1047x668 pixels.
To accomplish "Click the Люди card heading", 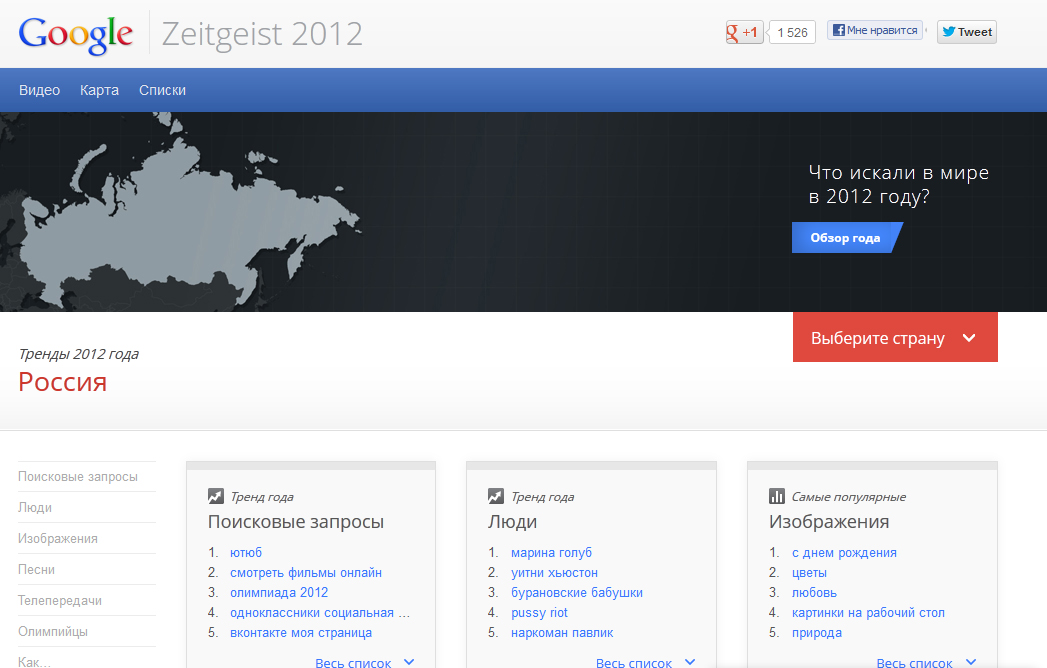I will (x=512, y=522).
